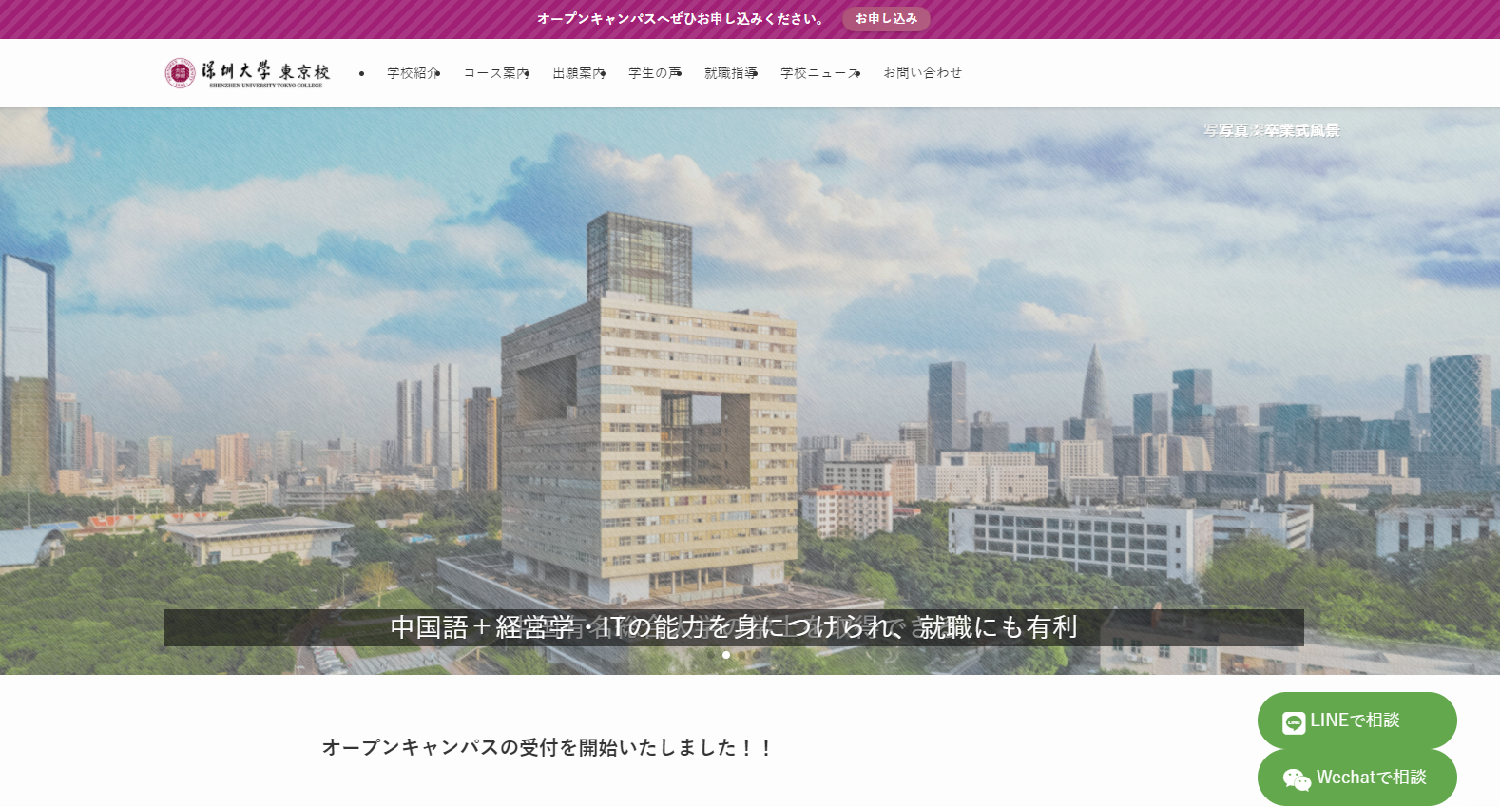Click the LINEで相談 text label

pyautogui.click(x=1354, y=720)
